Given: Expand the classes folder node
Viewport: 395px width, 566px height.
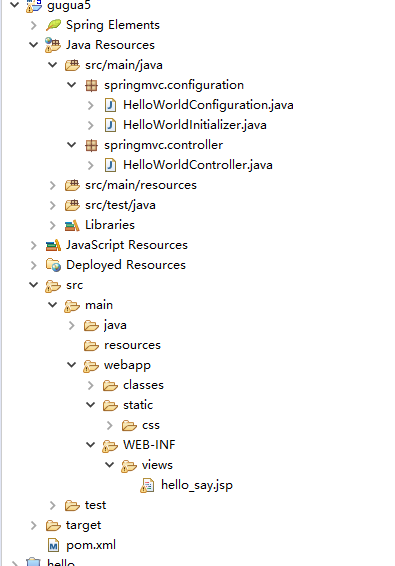Looking at the screenshot, I should pos(91,386).
